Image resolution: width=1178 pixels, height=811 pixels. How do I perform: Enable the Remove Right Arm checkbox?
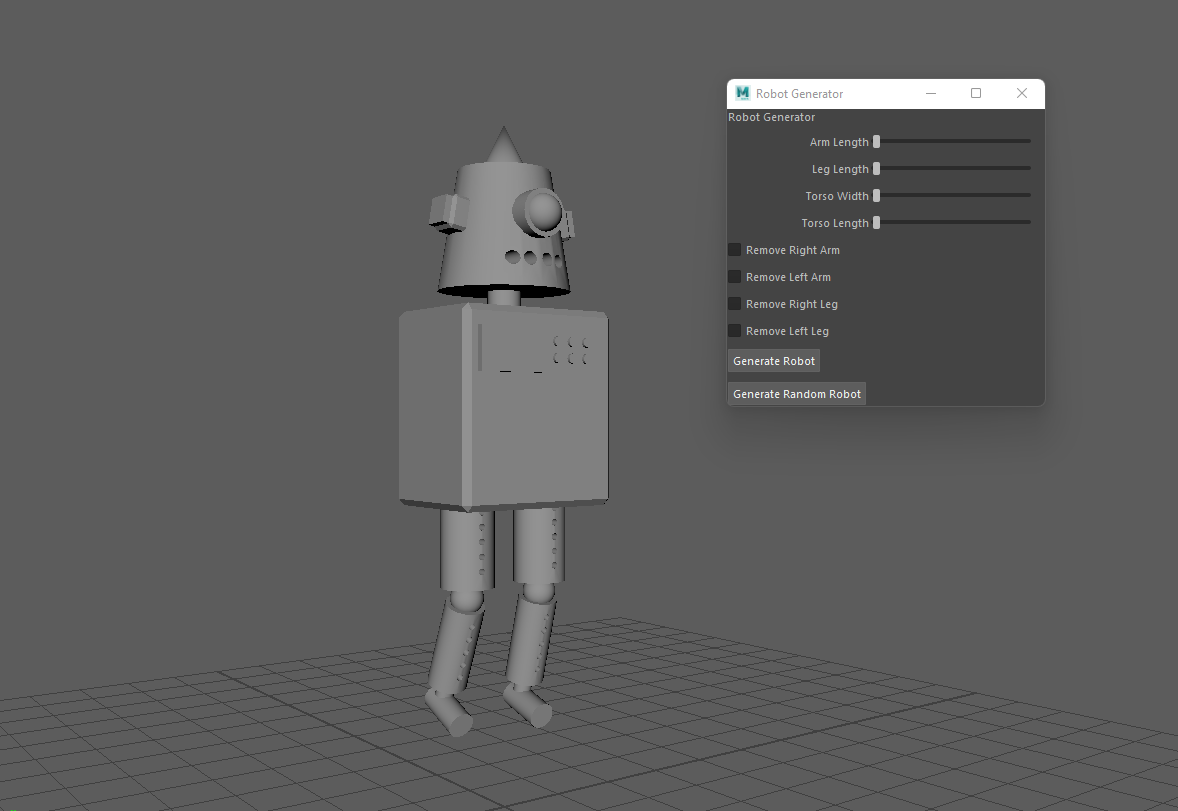pos(735,250)
